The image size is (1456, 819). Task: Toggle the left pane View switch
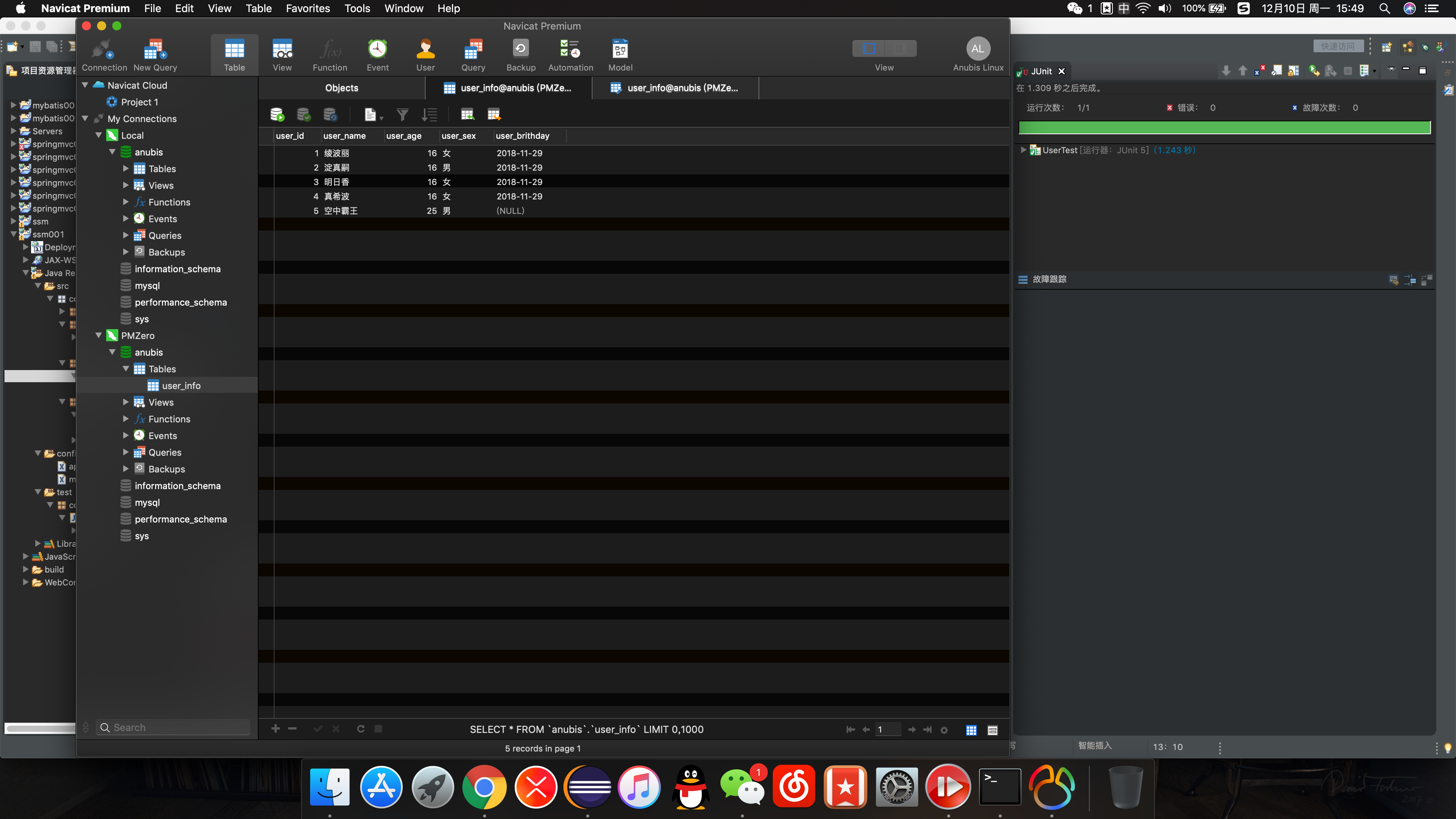pyautogui.click(x=869, y=49)
